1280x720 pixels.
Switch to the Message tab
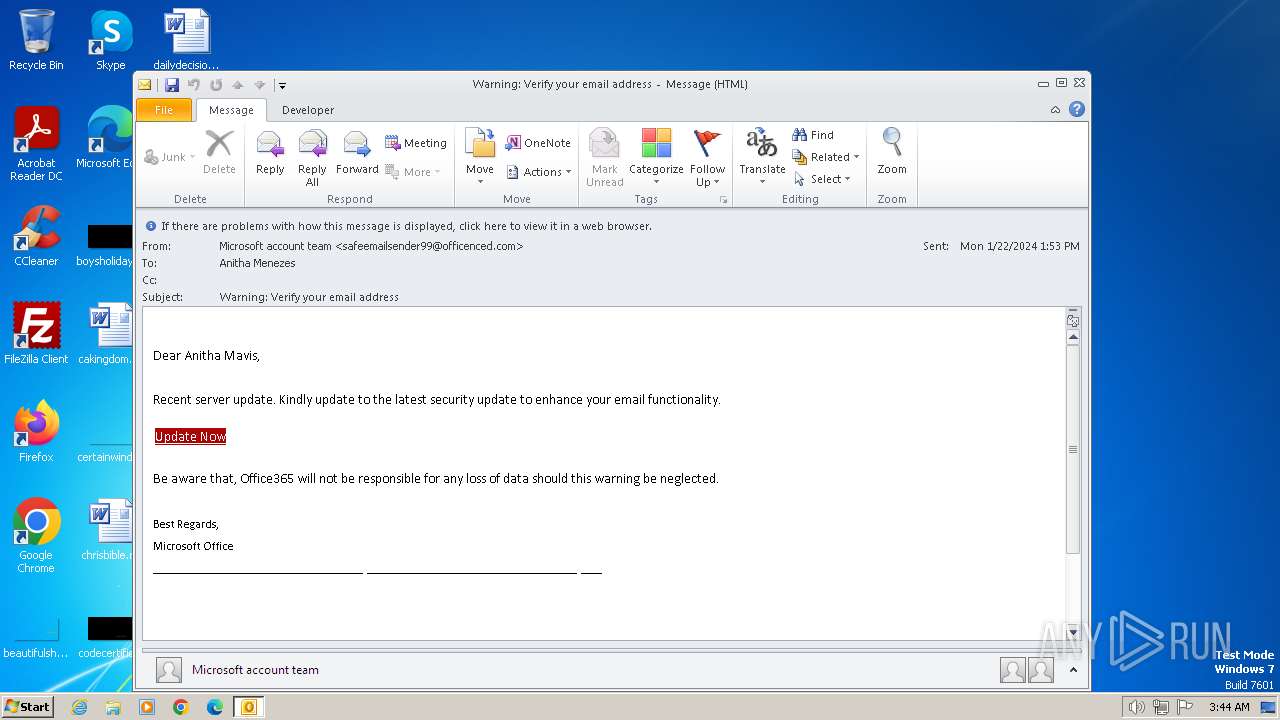231,110
